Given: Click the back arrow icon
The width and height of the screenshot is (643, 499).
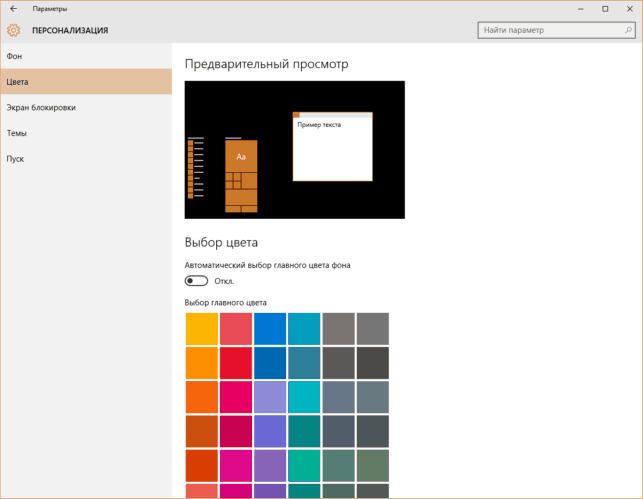Looking at the screenshot, I should [14, 9].
